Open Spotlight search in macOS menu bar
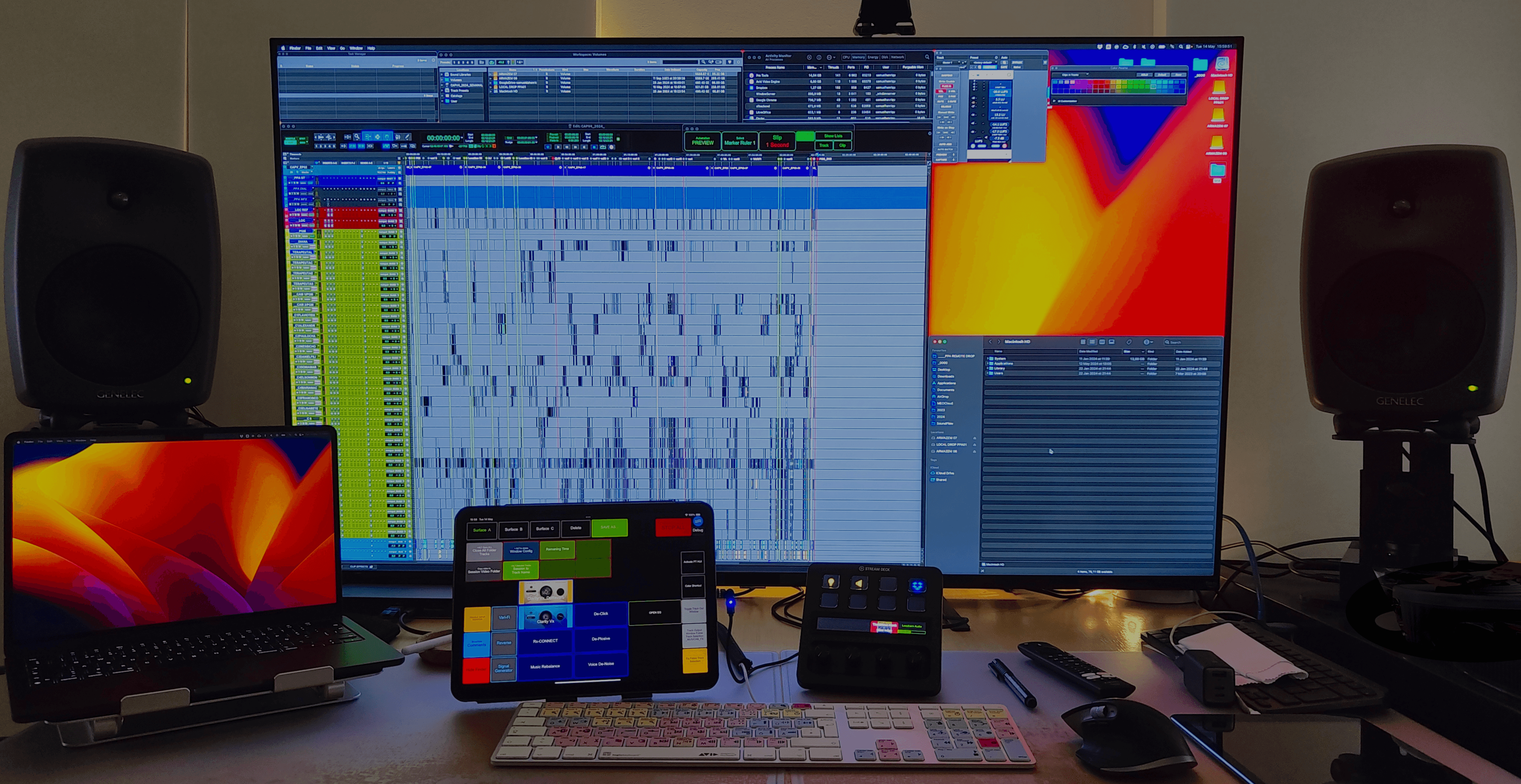The width and height of the screenshot is (1521, 784). (1181, 47)
